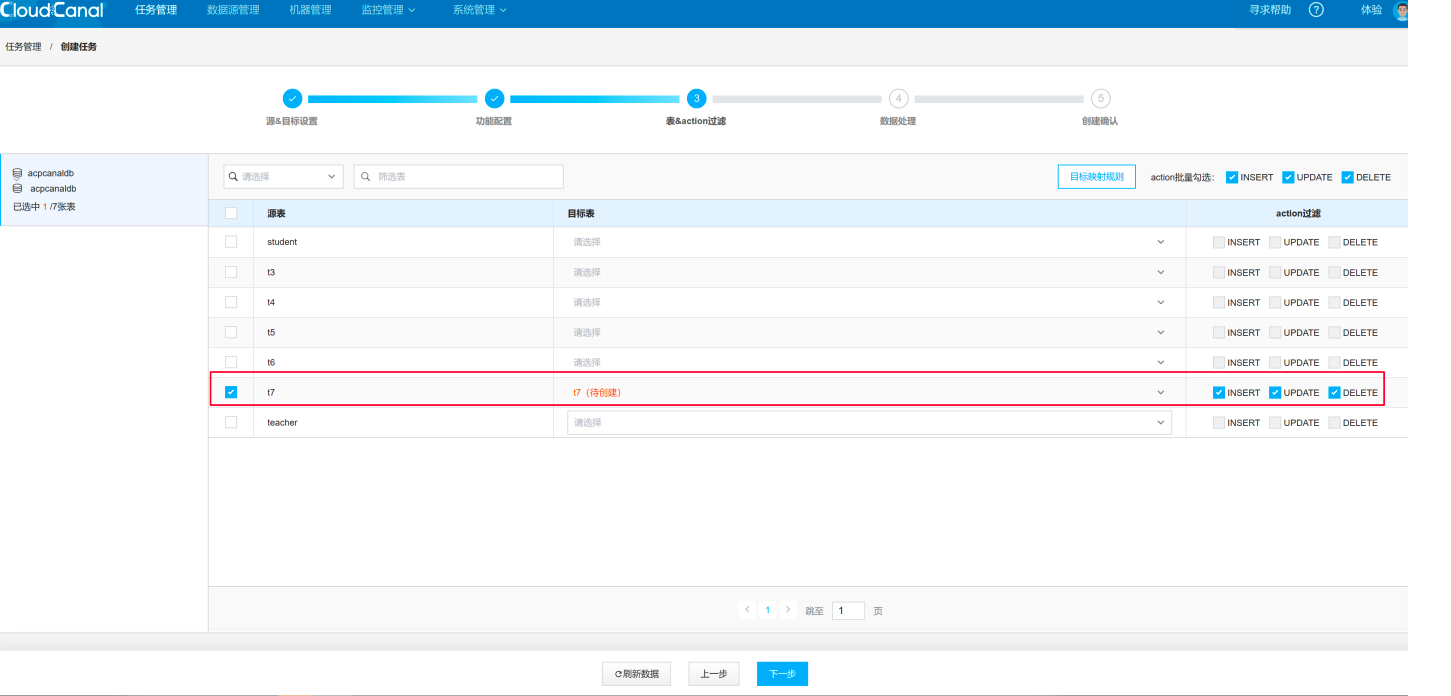Image resolution: width=1451 pixels, height=696 pixels.
Task: Click the user avatar icon
Action: tap(1401, 11)
